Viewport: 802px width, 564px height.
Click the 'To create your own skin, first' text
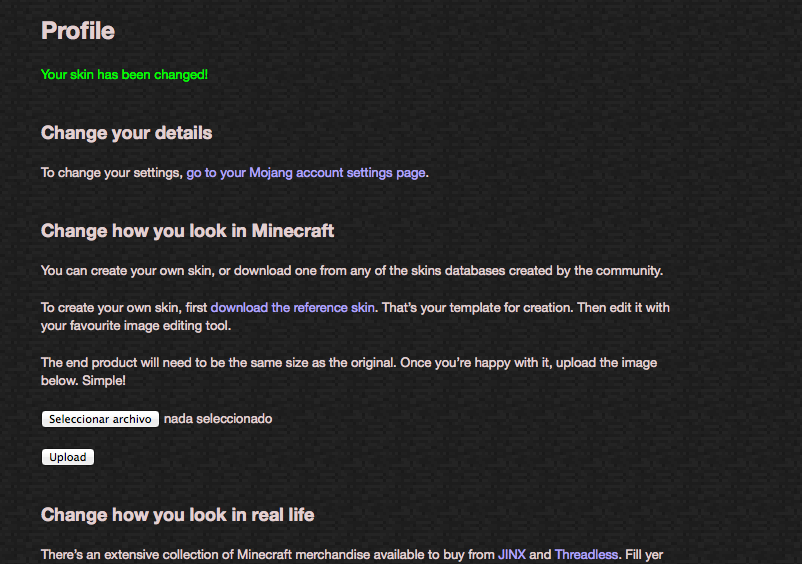pos(124,307)
